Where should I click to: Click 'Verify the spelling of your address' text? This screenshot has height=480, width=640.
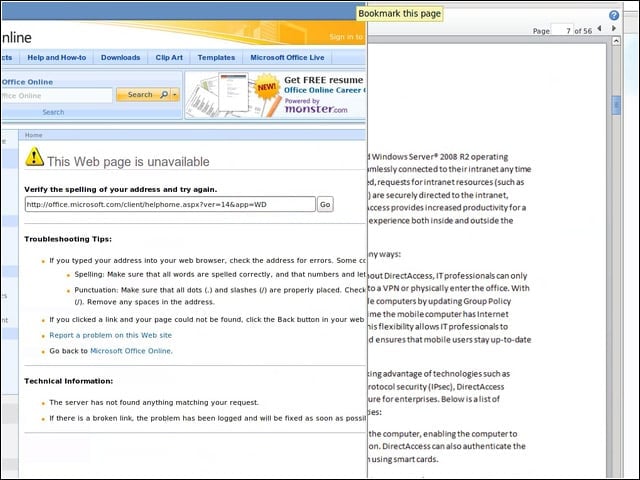[121, 189]
